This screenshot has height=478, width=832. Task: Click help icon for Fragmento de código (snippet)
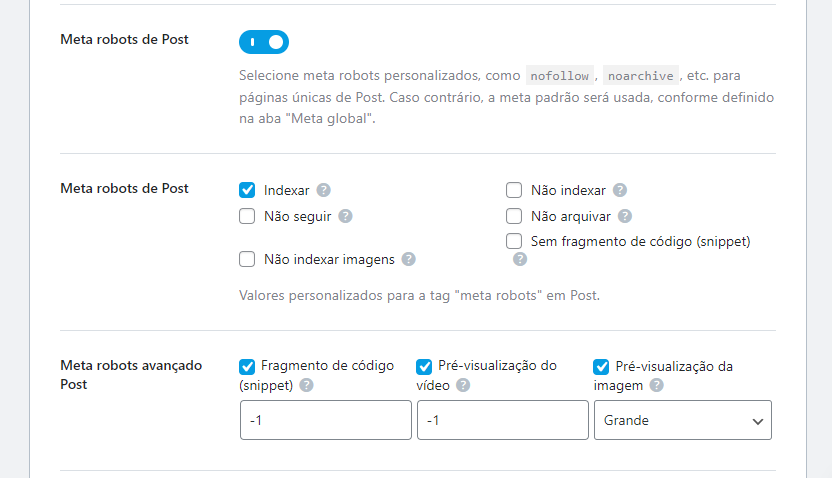click(x=306, y=385)
